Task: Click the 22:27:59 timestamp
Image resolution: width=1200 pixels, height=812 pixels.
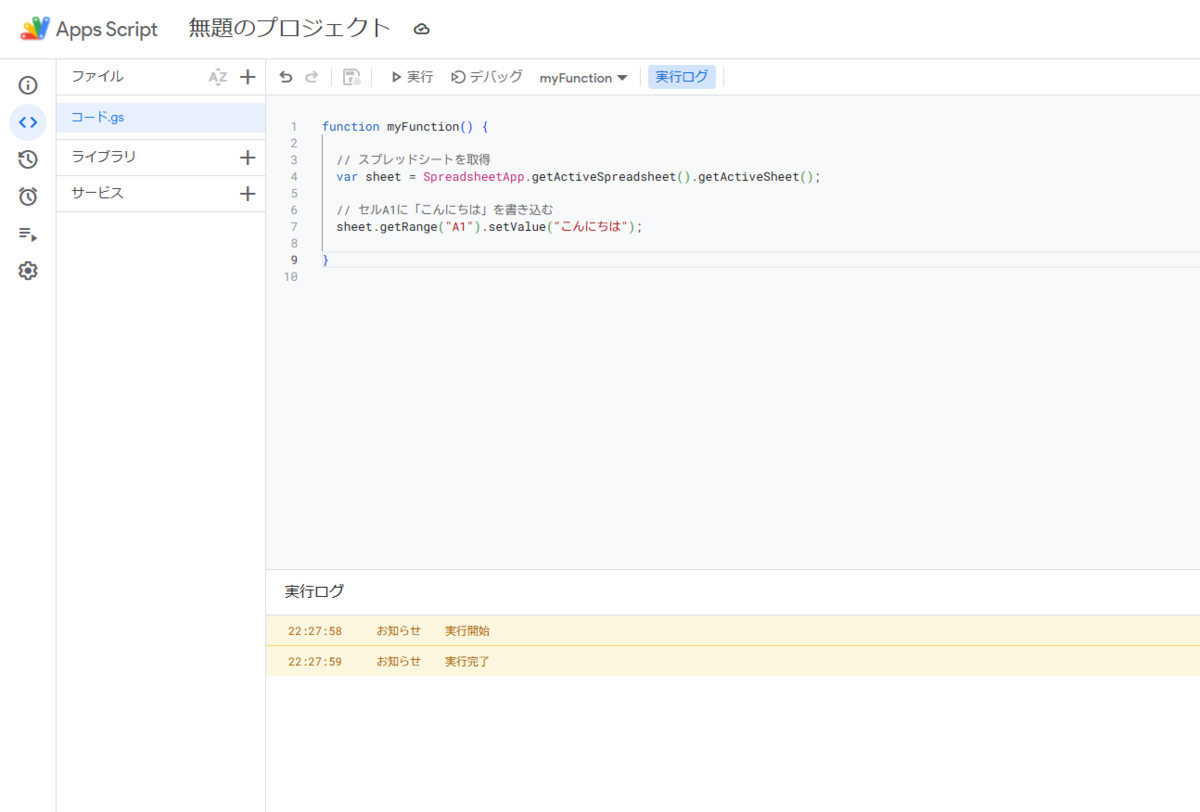Action: coord(315,661)
